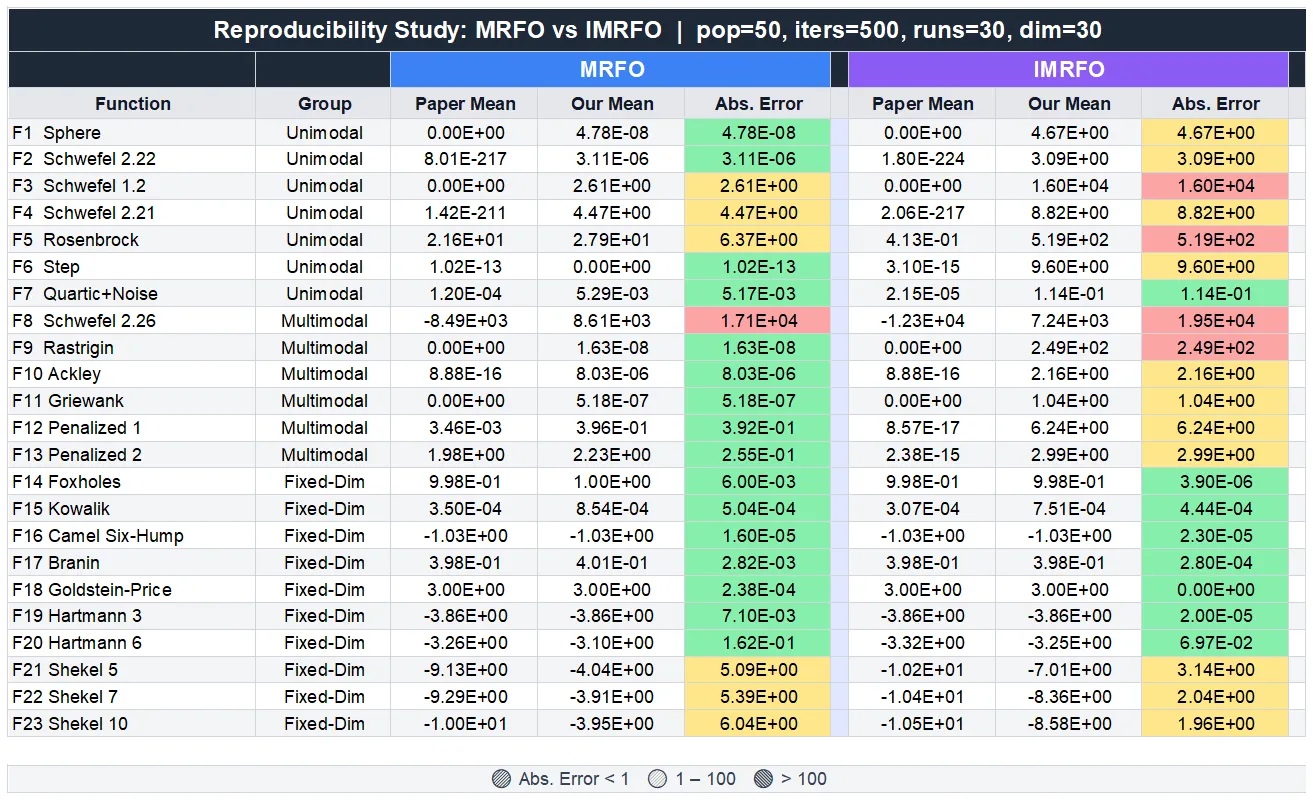Click the red cell 1.71E+04
1313x802 pixels.
click(x=759, y=321)
